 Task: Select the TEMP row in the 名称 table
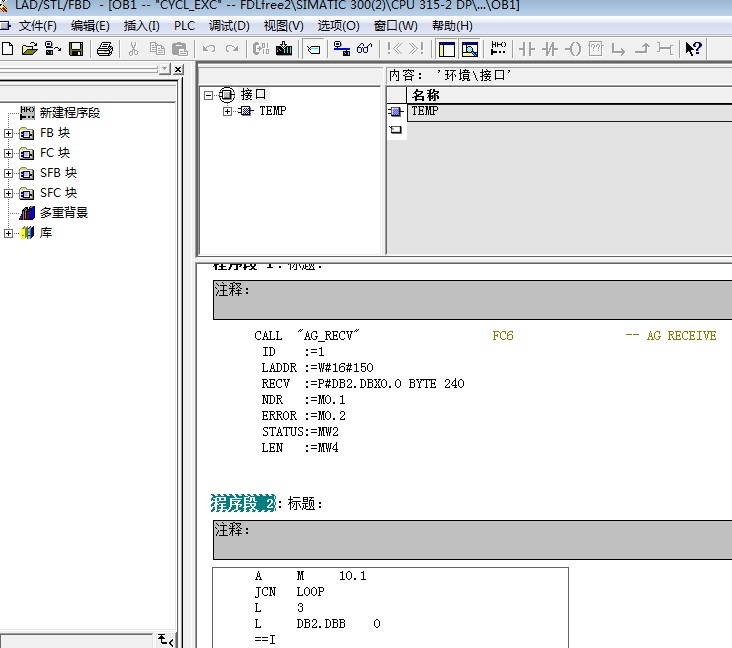point(570,112)
